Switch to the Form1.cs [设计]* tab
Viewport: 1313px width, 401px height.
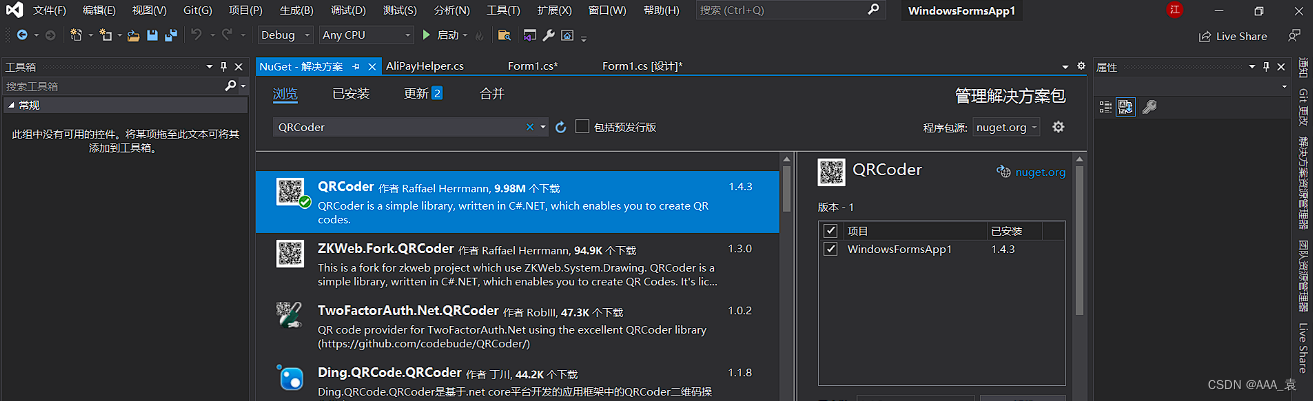[642, 66]
